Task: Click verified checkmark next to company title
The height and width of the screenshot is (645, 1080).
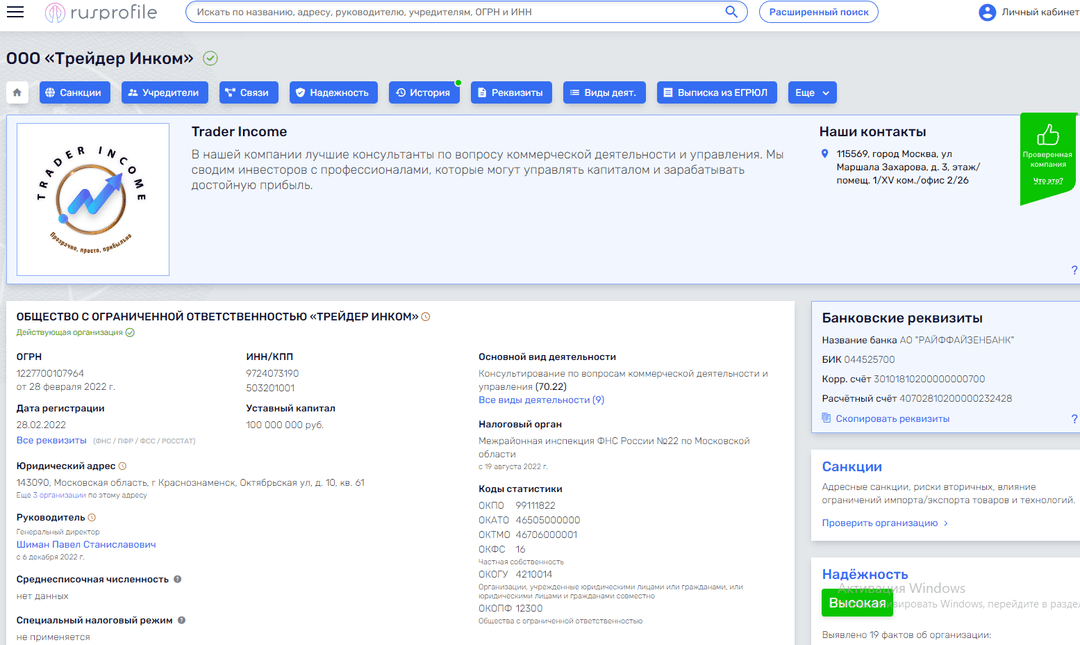Action: click(x=211, y=59)
